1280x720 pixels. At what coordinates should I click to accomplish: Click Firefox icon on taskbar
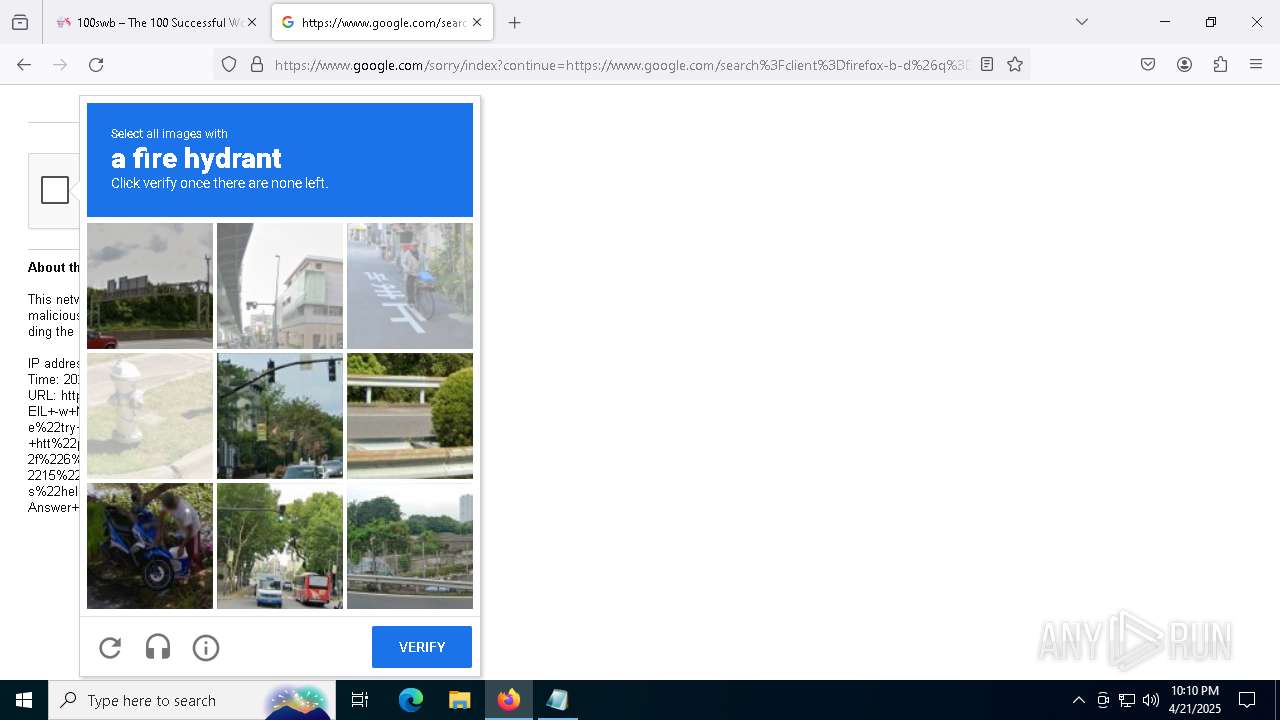[508, 700]
